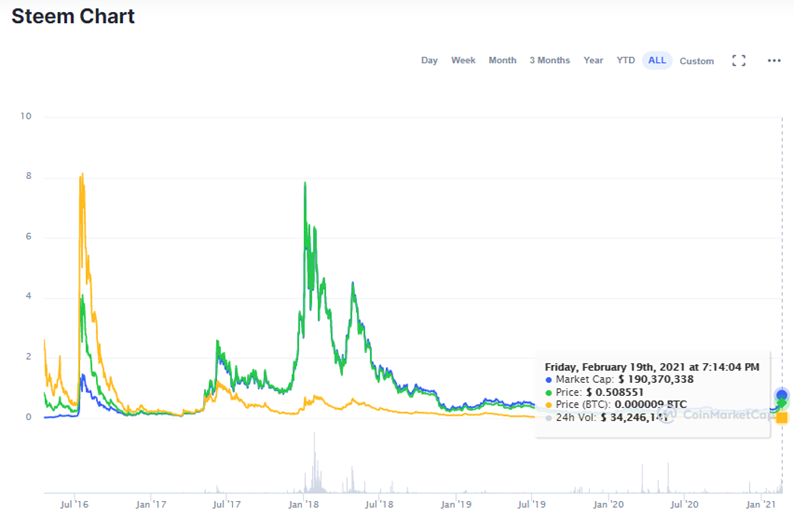This screenshot has width=794, height=517.
Task: Click the Jul '16 axis label
Action: [74, 504]
